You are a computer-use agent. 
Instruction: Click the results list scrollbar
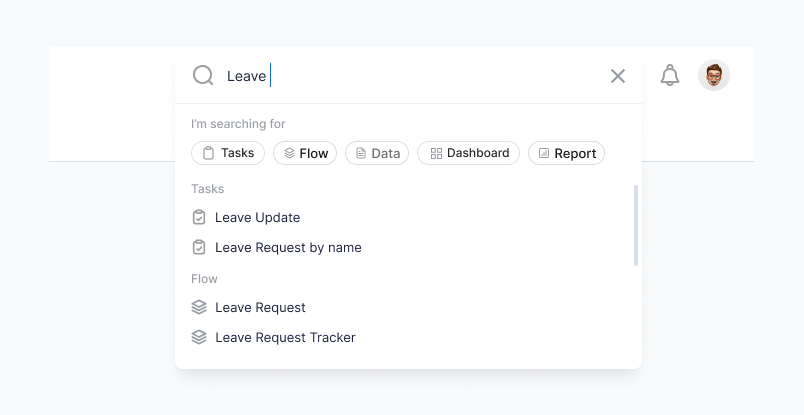point(636,226)
